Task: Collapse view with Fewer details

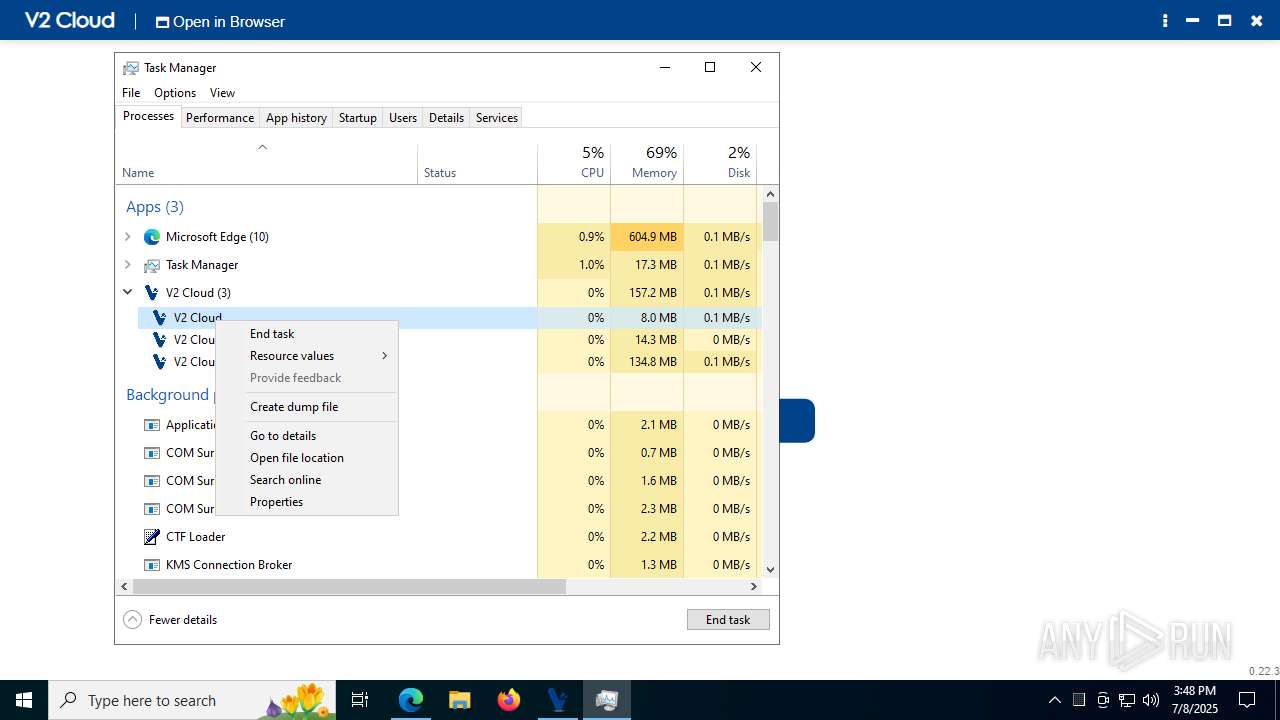Action: [170, 620]
